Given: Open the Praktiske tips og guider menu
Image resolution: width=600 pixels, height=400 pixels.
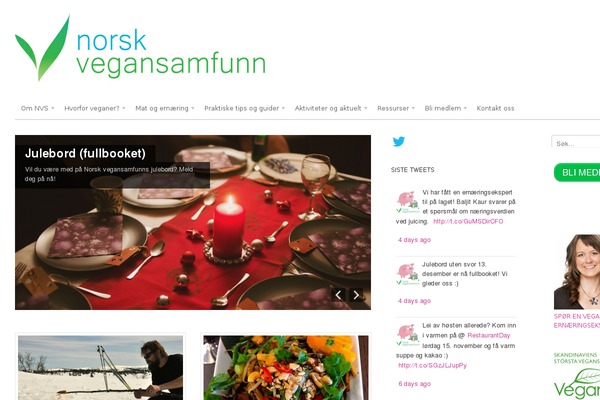Looking at the screenshot, I should tap(245, 108).
